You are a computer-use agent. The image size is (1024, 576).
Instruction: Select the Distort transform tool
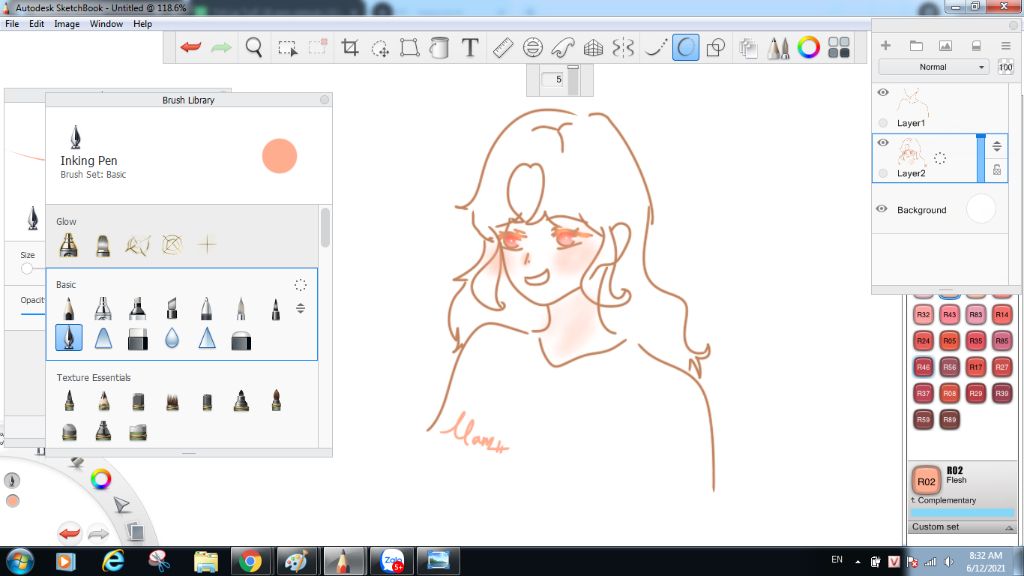coord(409,48)
